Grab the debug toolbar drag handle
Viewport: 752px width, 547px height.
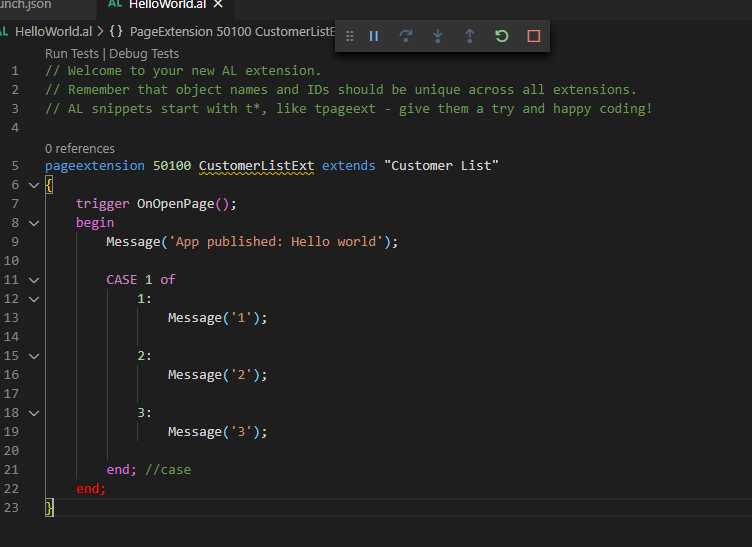350,36
